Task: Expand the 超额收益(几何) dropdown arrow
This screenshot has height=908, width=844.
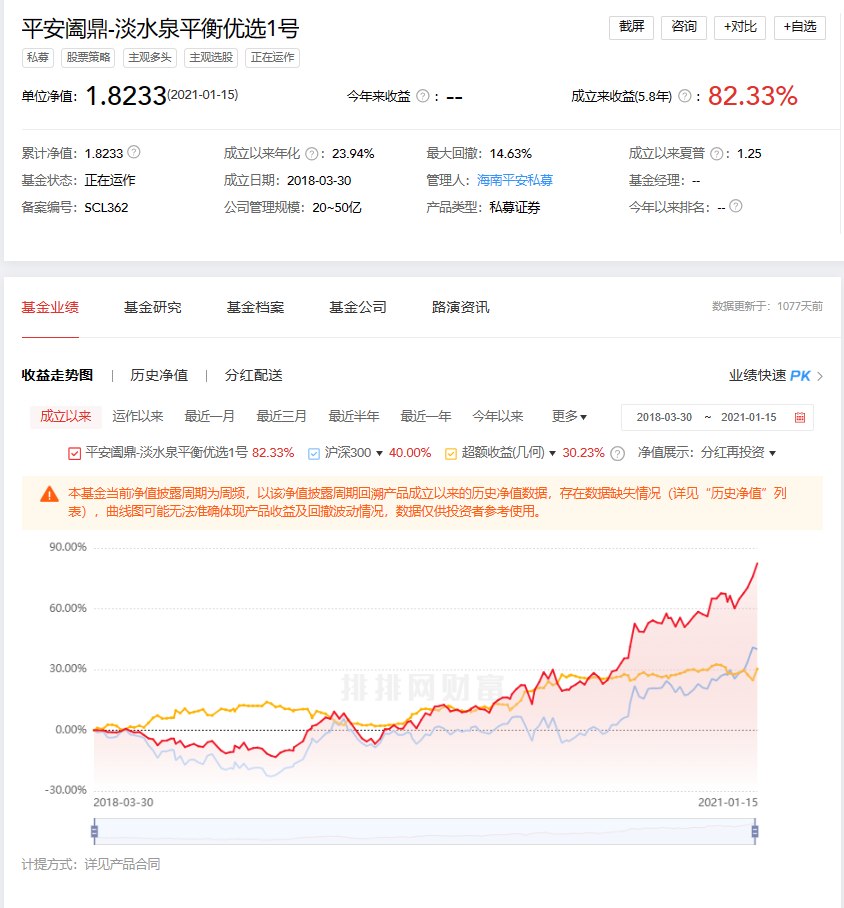Action: click(552, 453)
